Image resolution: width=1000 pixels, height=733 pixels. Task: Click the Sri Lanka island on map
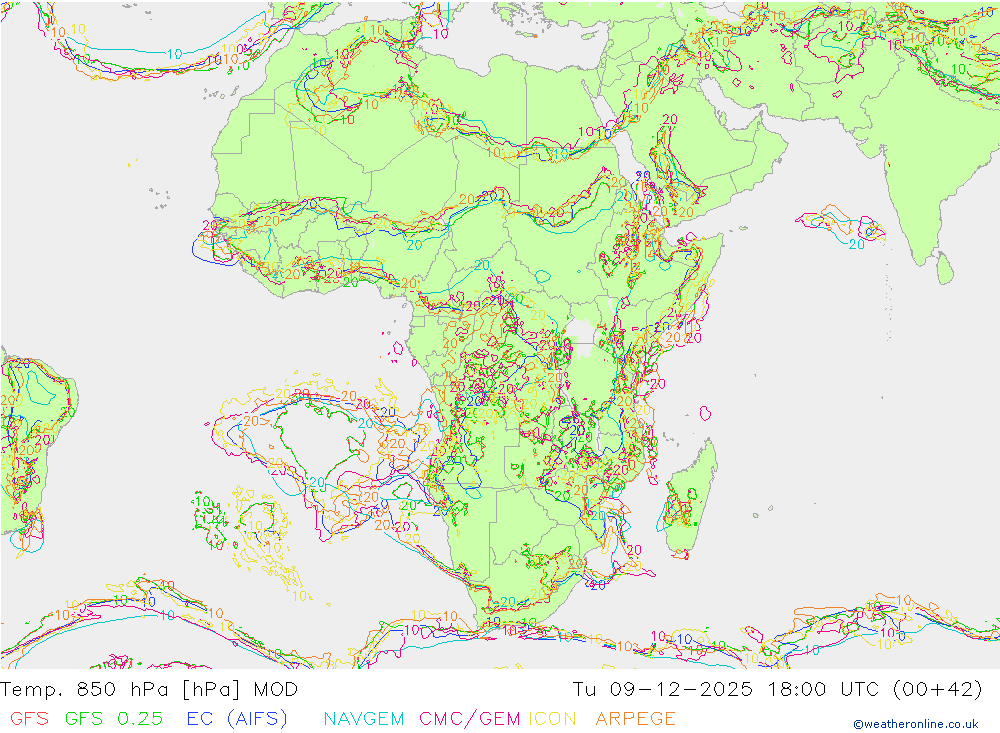[945, 267]
